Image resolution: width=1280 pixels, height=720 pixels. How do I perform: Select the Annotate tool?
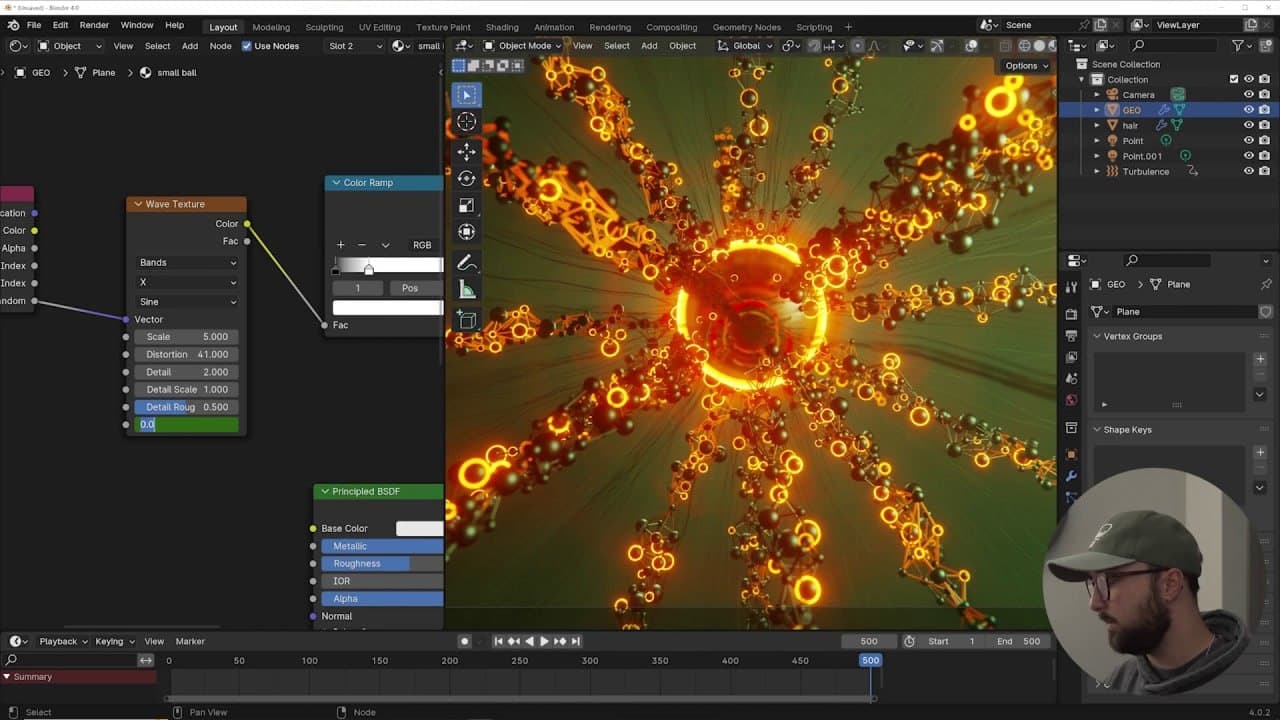pos(466,263)
